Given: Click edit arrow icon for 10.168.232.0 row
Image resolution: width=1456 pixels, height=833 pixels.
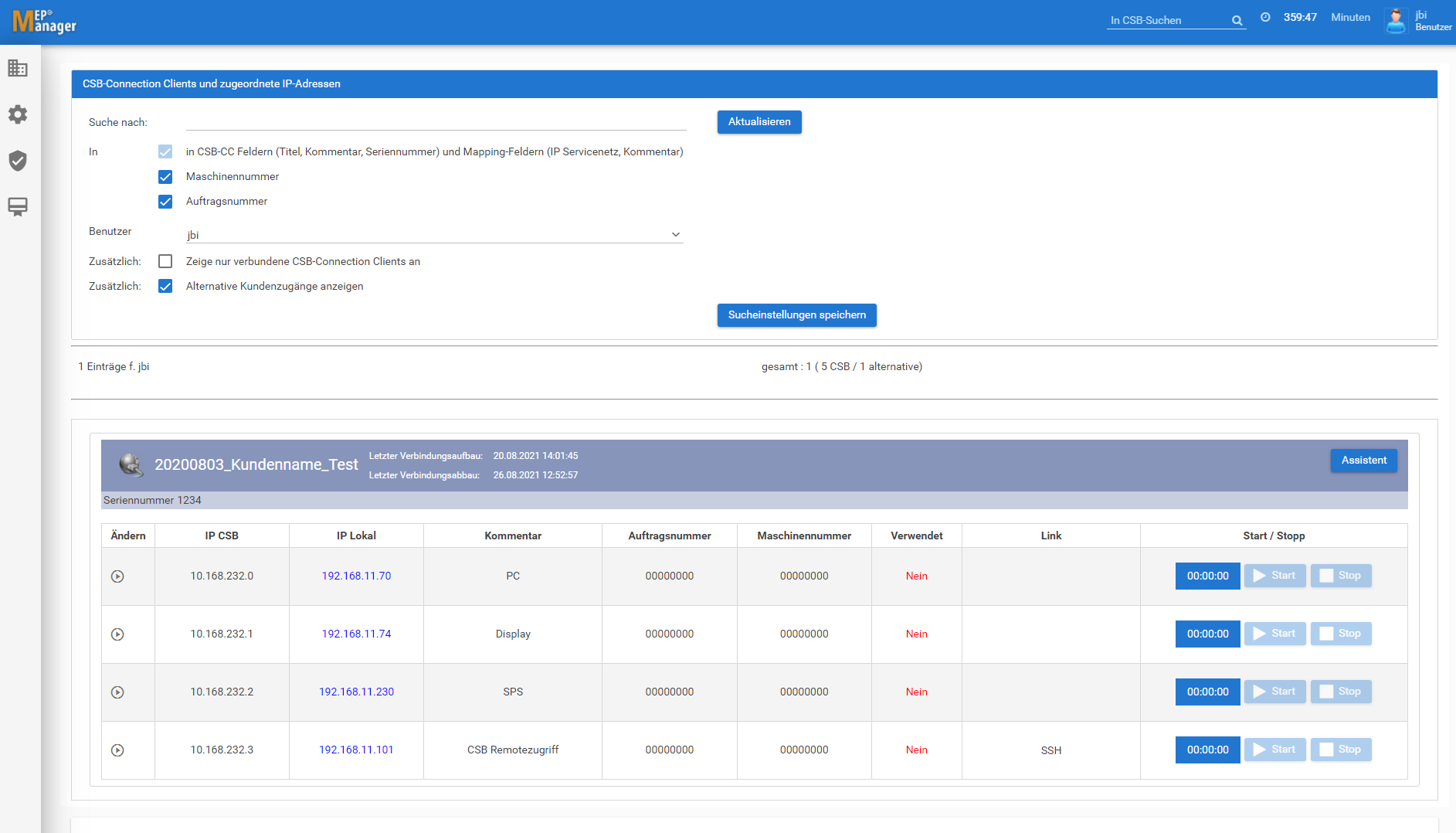Looking at the screenshot, I should (x=117, y=576).
